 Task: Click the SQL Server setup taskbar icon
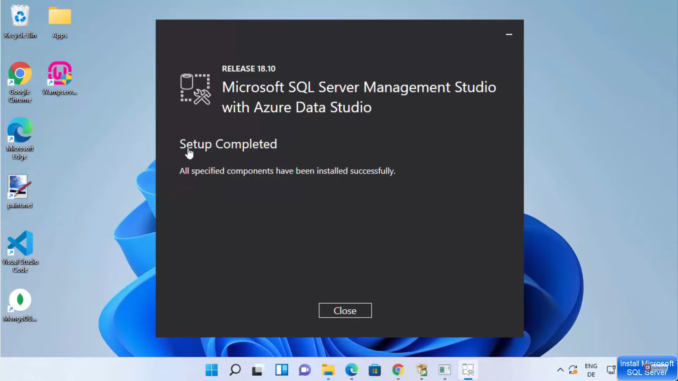pos(445,370)
